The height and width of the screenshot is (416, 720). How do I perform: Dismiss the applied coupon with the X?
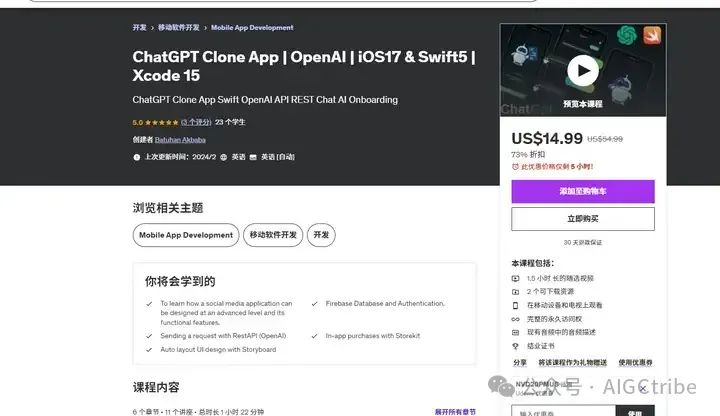click(643, 388)
